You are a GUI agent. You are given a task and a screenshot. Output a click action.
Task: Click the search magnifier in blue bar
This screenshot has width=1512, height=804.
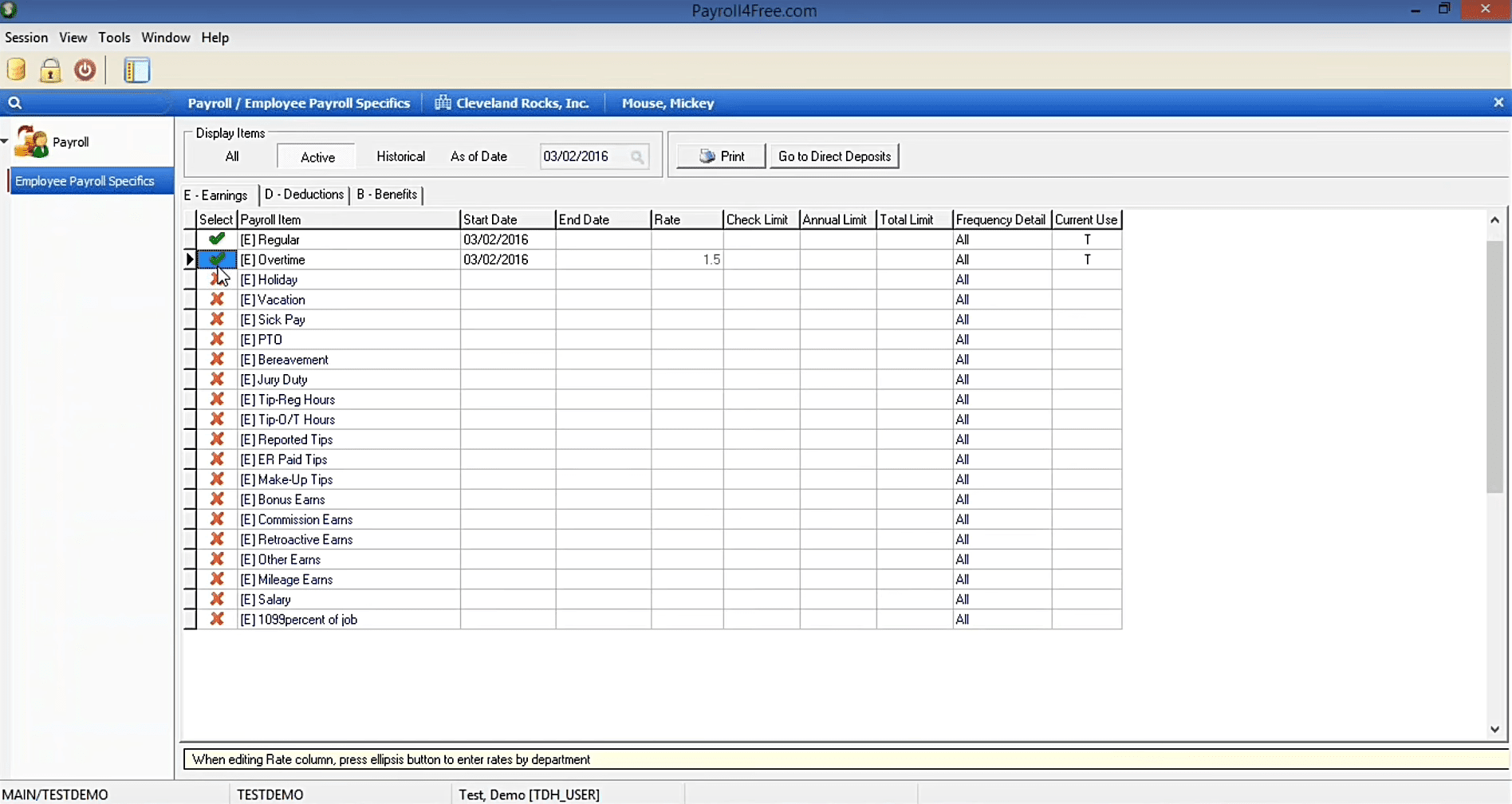[x=14, y=103]
